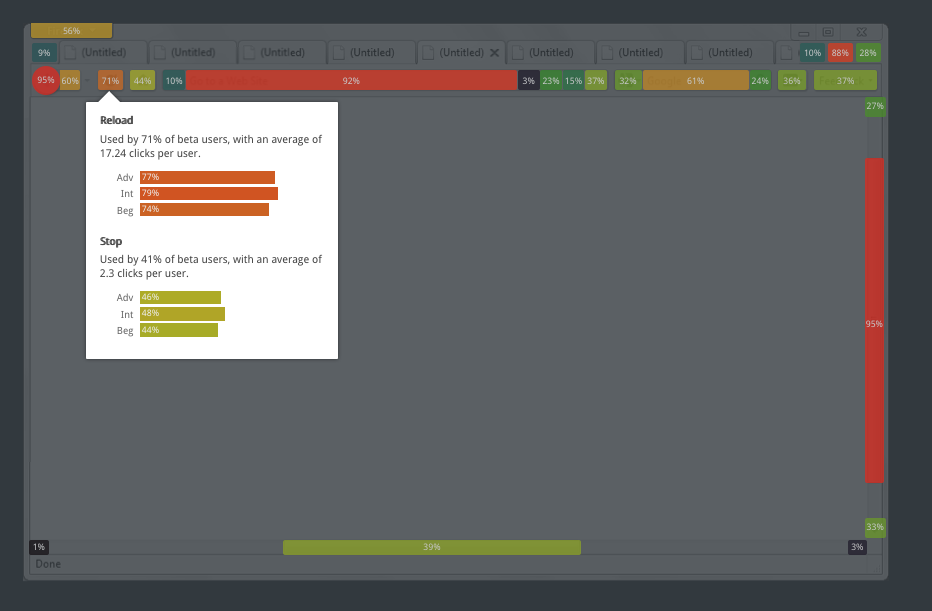
Task: Click the 'Done' status bar text
Action: click(x=48, y=564)
